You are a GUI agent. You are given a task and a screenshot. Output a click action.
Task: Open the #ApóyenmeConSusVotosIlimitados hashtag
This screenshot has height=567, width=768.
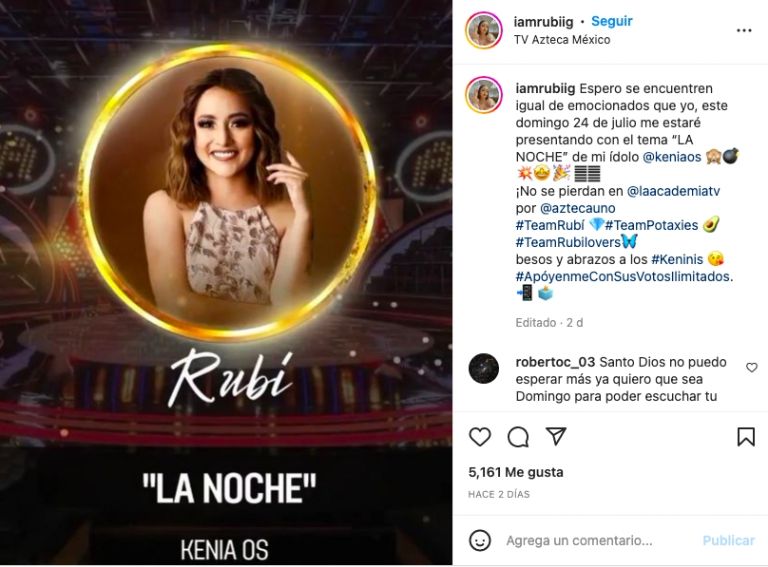[623, 277]
